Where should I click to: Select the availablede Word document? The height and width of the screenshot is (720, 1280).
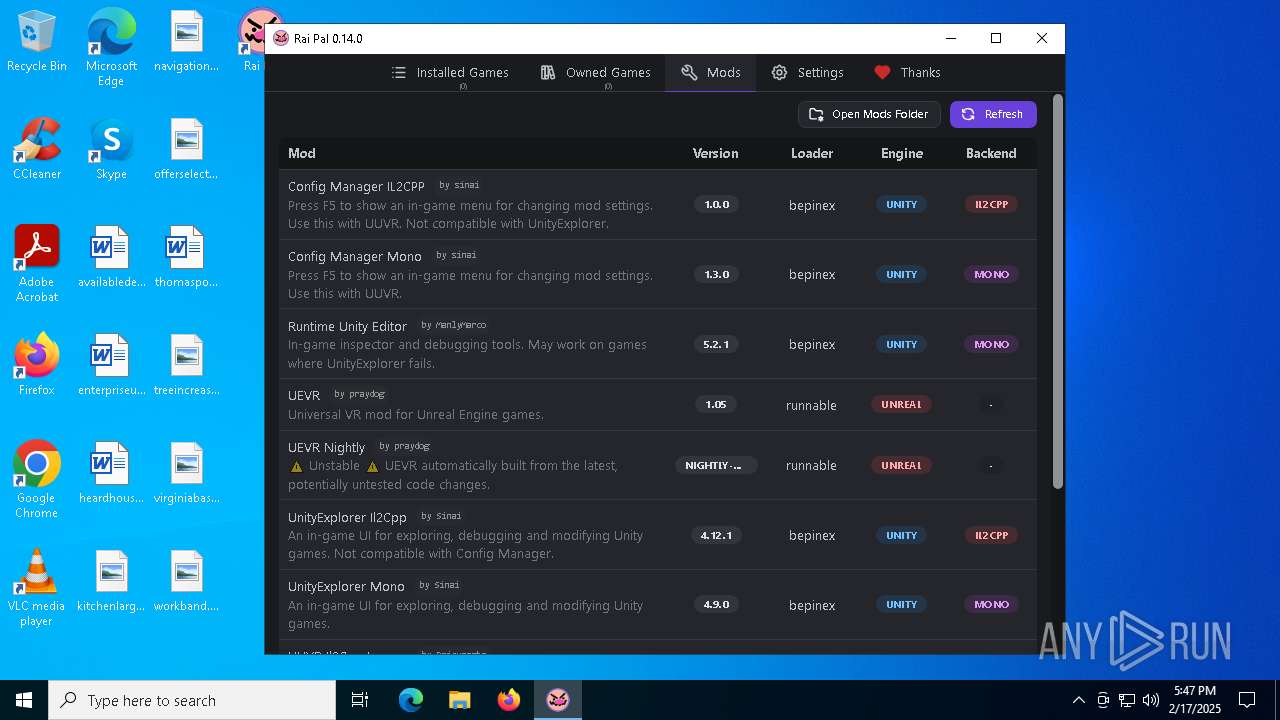click(111, 258)
